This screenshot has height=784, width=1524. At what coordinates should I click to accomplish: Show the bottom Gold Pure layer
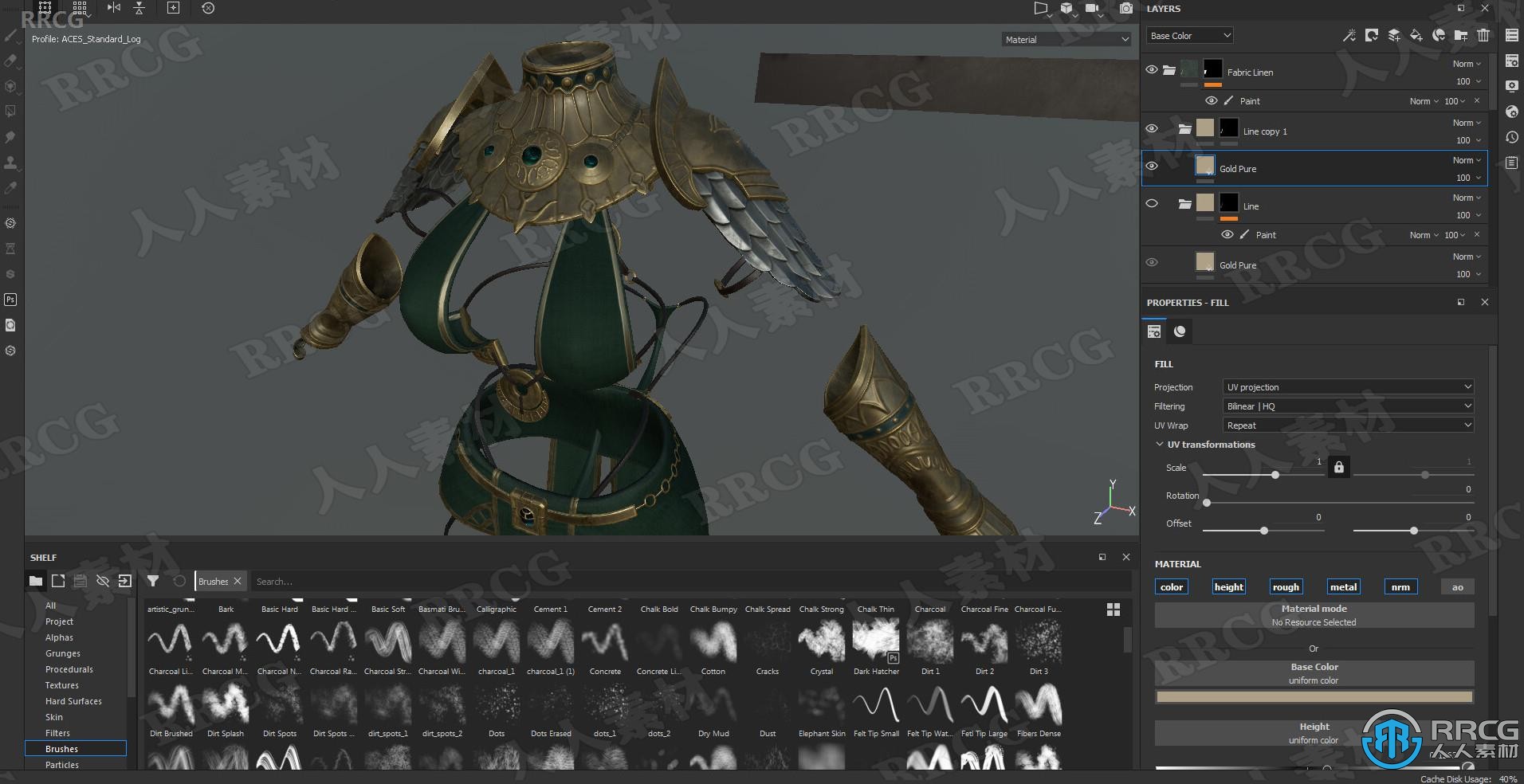click(1152, 262)
